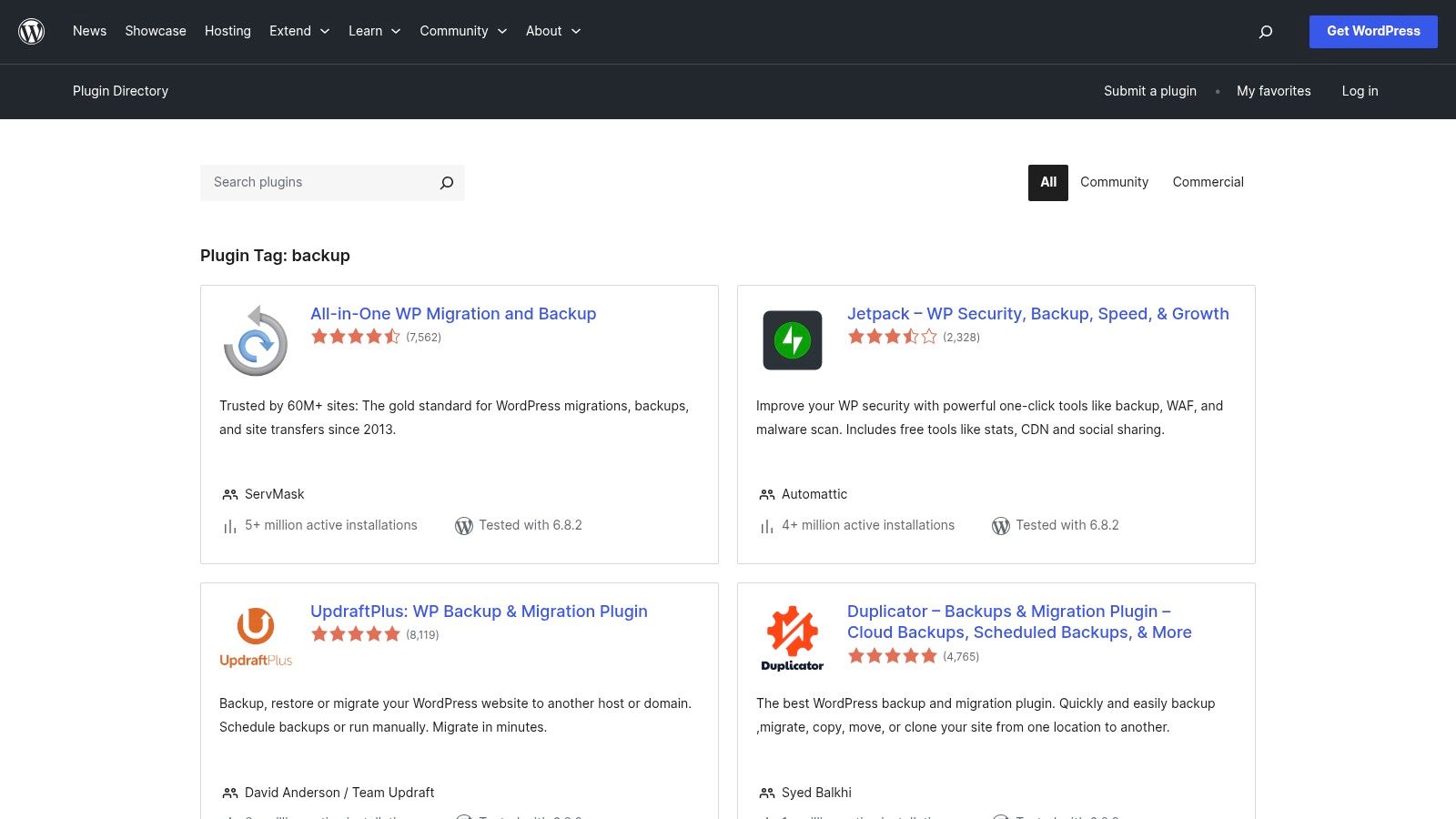Select the All filter tab
The height and width of the screenshot is (819, 1456).
(1048, 183)
